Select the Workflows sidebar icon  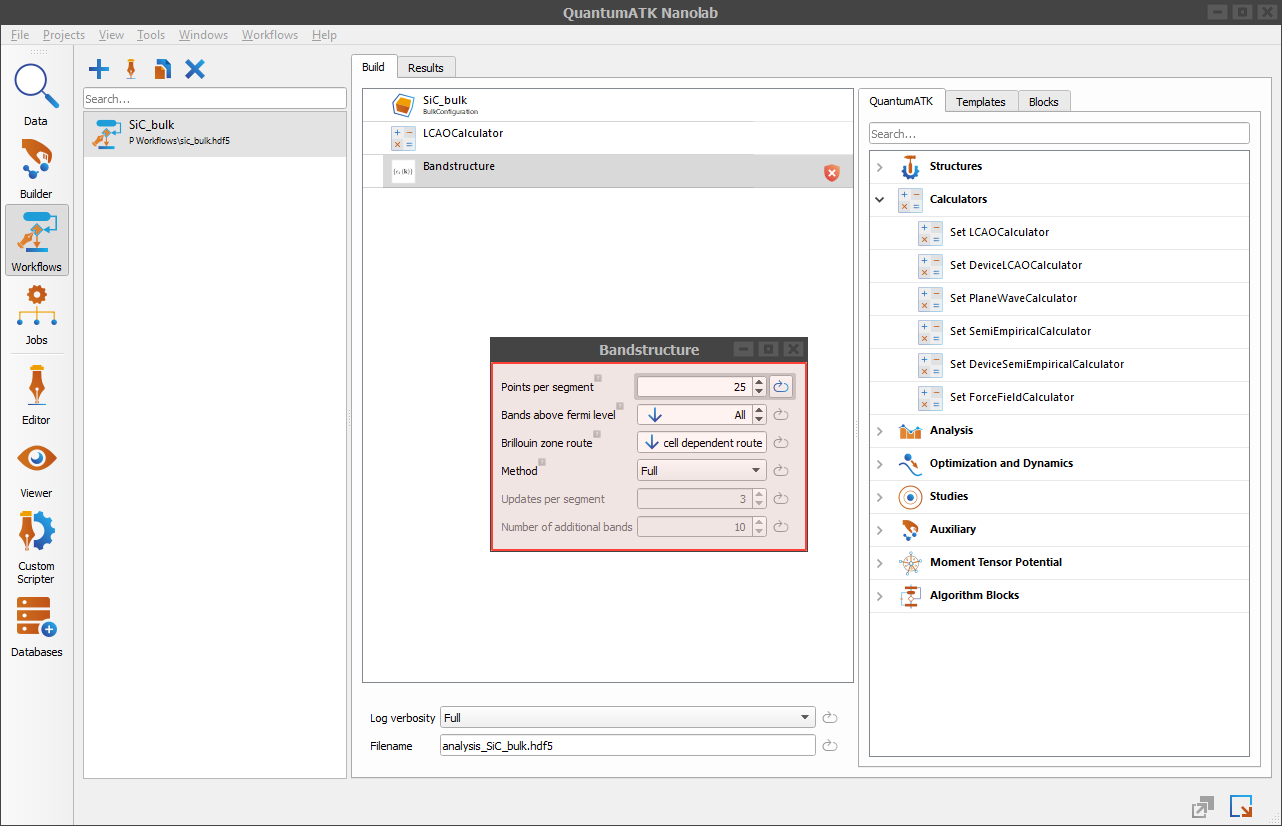pos(36,240)
